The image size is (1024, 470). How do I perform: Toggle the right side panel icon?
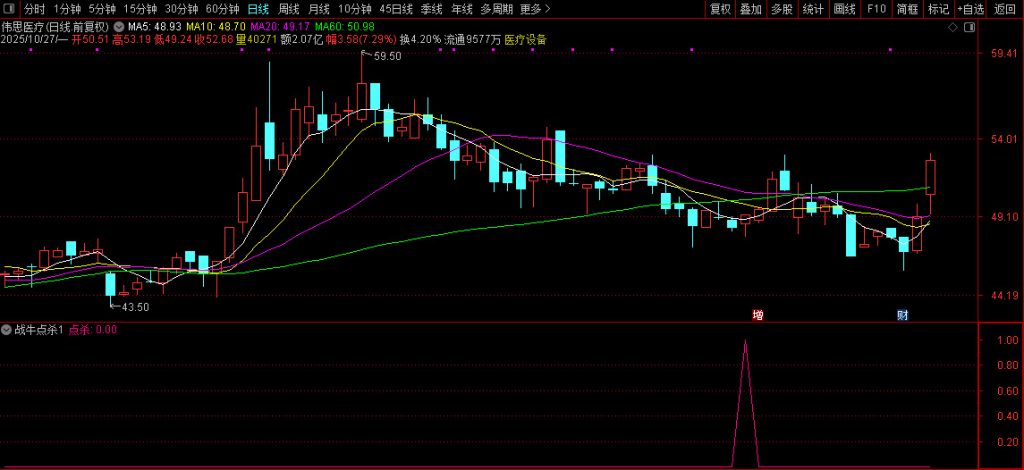coord(970,27)
